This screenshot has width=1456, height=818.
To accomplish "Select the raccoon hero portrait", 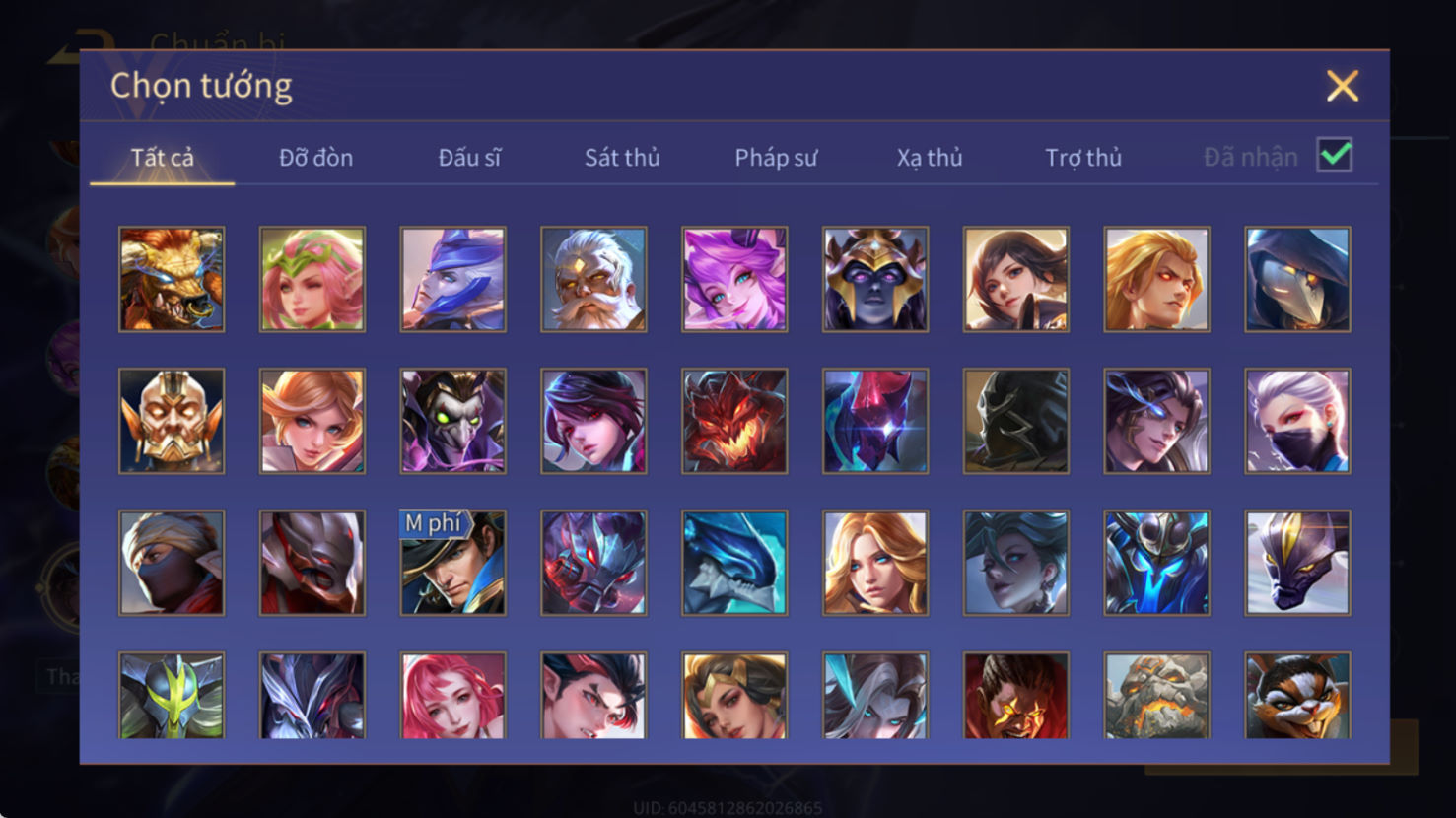I will [1297, 695].
